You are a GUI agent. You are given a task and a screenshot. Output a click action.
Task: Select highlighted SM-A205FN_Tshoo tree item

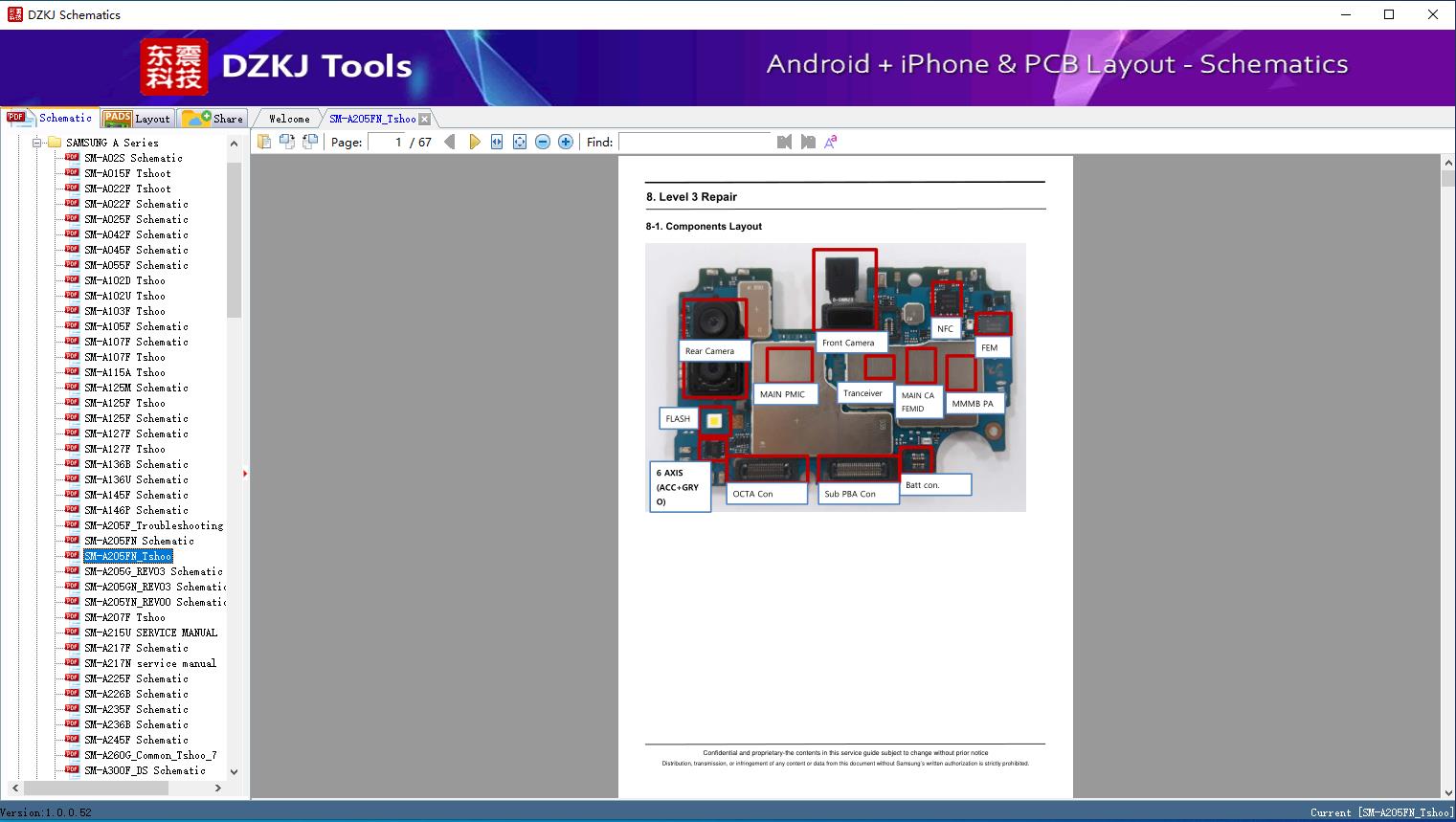(x=127, y=556)
